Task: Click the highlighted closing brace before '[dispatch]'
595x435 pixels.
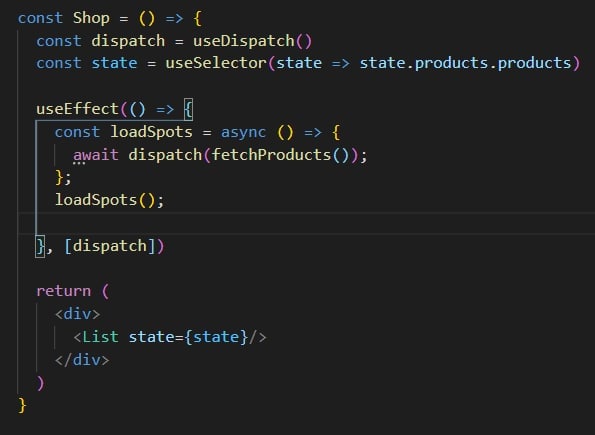Action: point(40,246)
